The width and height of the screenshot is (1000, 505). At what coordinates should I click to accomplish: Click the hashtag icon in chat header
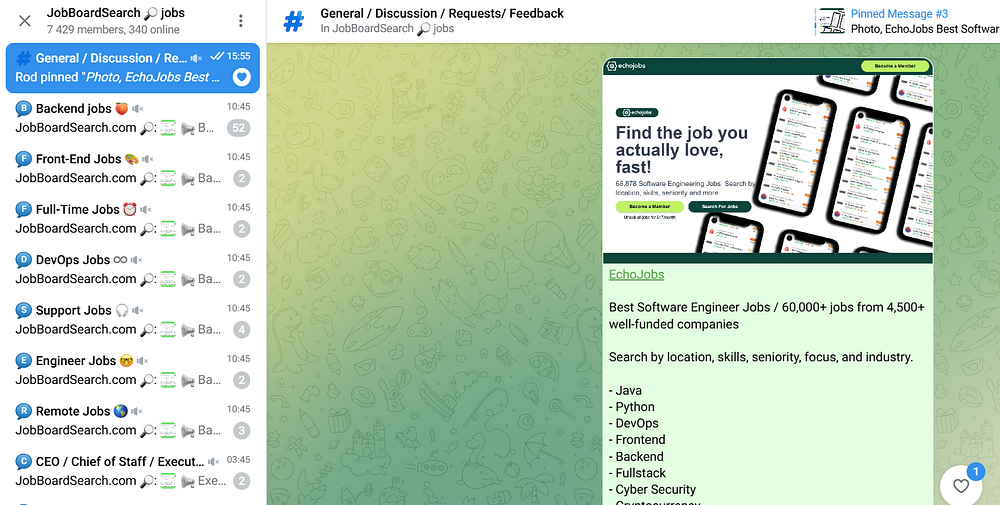[x=293, y=21]
